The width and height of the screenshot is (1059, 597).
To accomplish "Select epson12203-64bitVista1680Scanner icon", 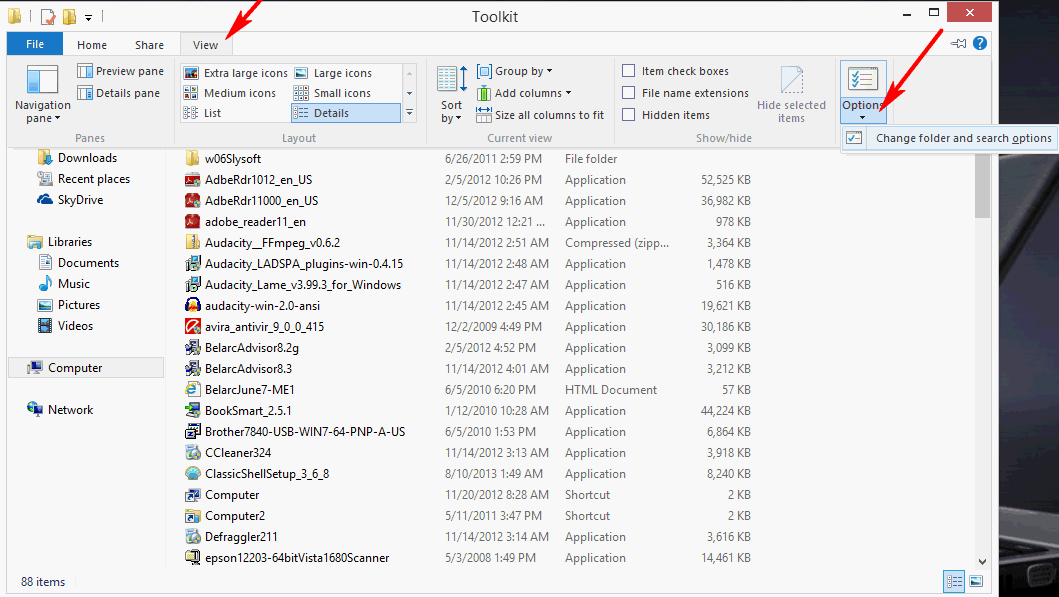I will pyautogui.click(x=192, y=557).
